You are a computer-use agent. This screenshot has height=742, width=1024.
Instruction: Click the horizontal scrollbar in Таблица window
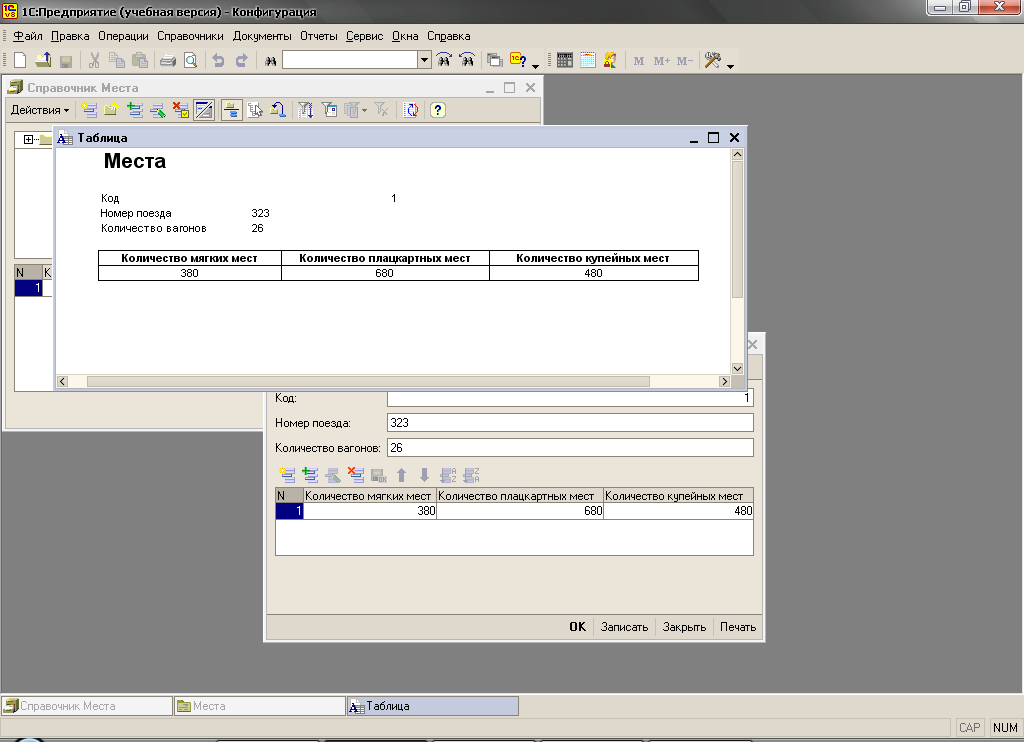[x=368, y=381]
